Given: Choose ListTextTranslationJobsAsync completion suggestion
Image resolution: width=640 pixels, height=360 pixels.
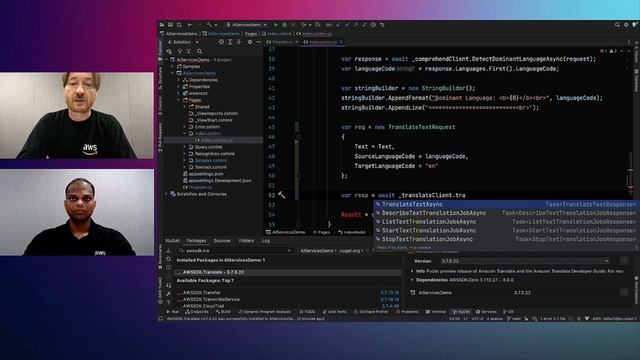Looking at the screenshot, I should pos(506,222).
